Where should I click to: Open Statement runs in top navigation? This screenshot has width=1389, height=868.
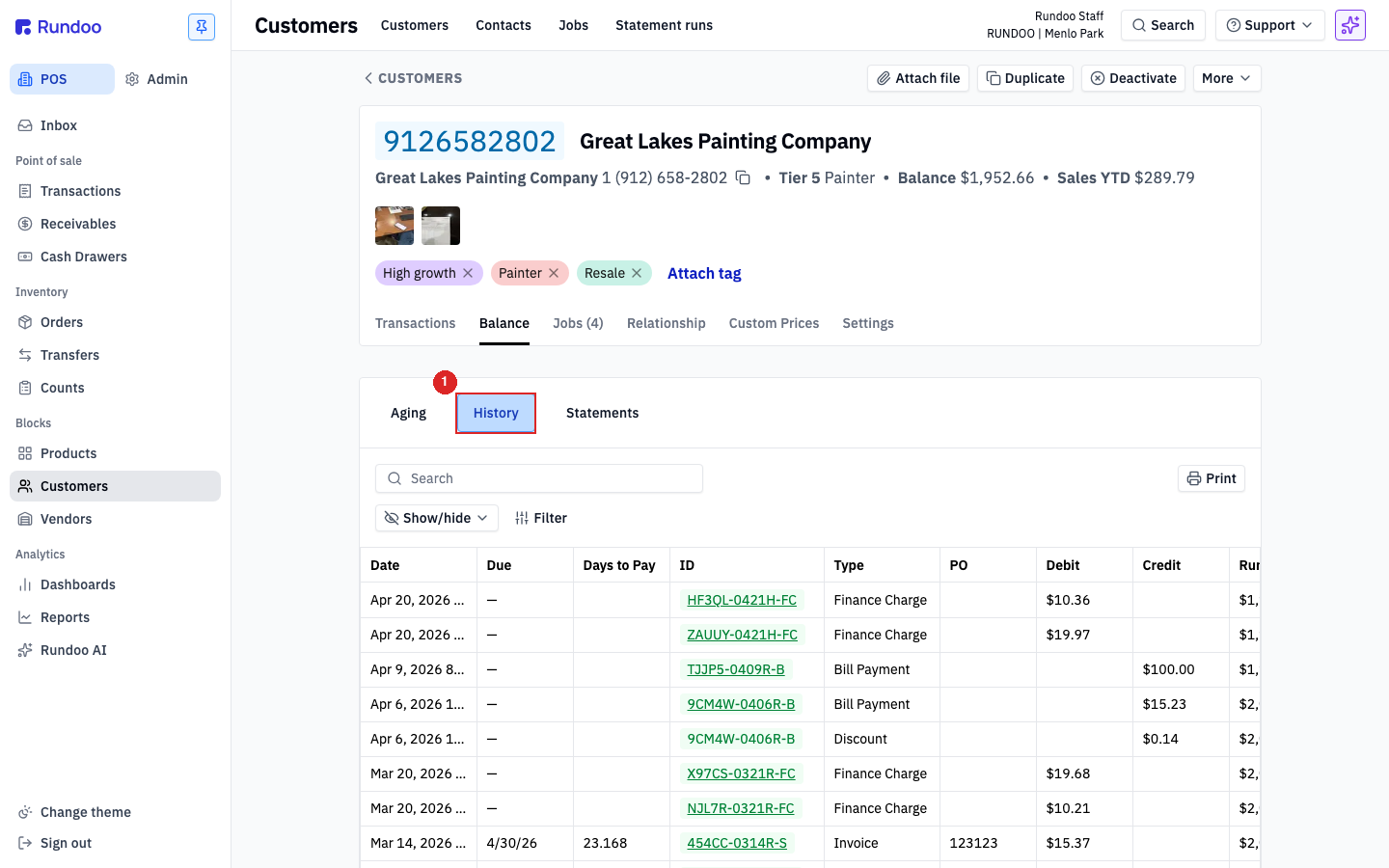pos(664,25)
